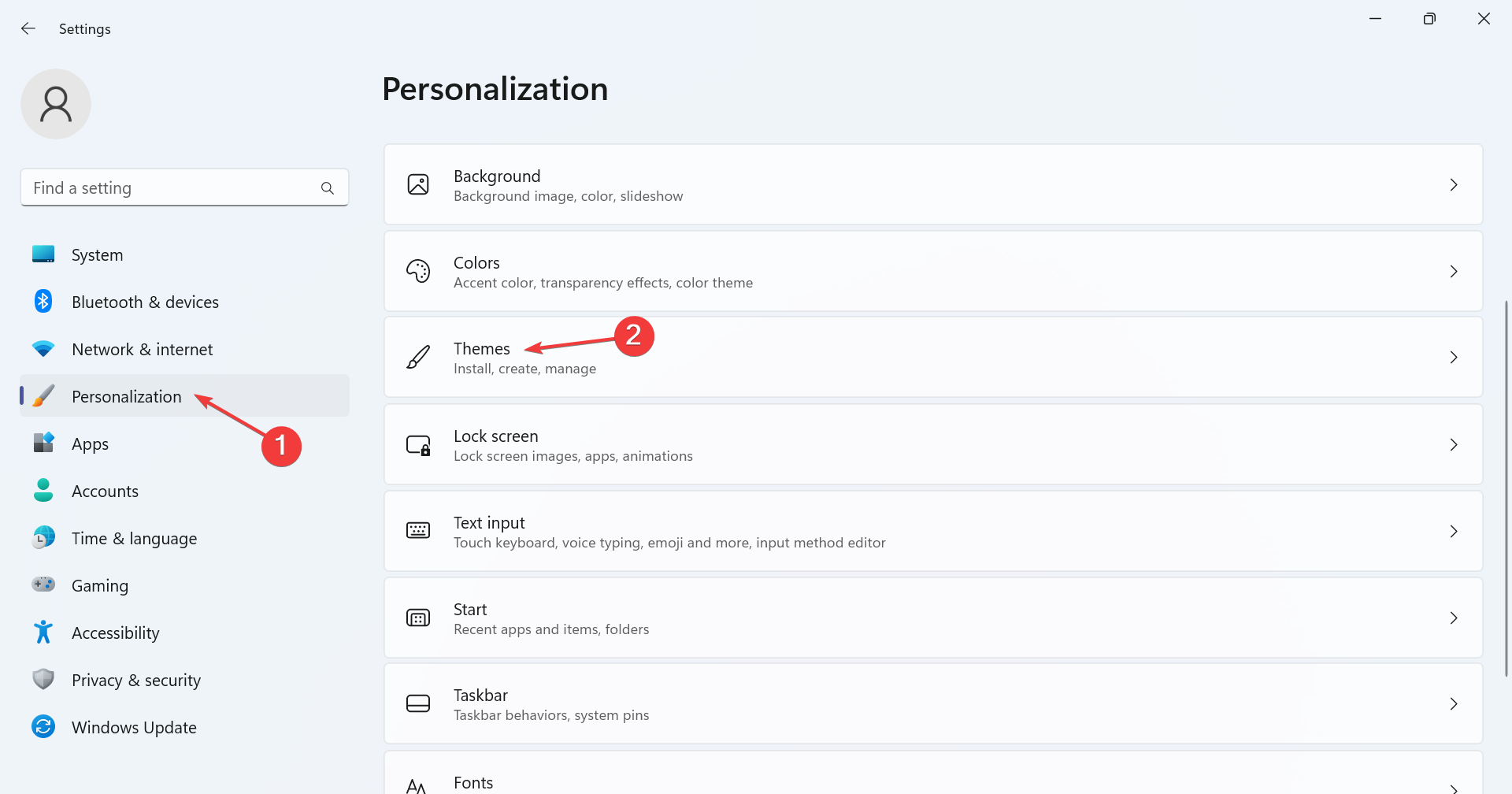The image size is (1512, 794).
Task: Click the Lock screen icon
Action: (418, 445)
